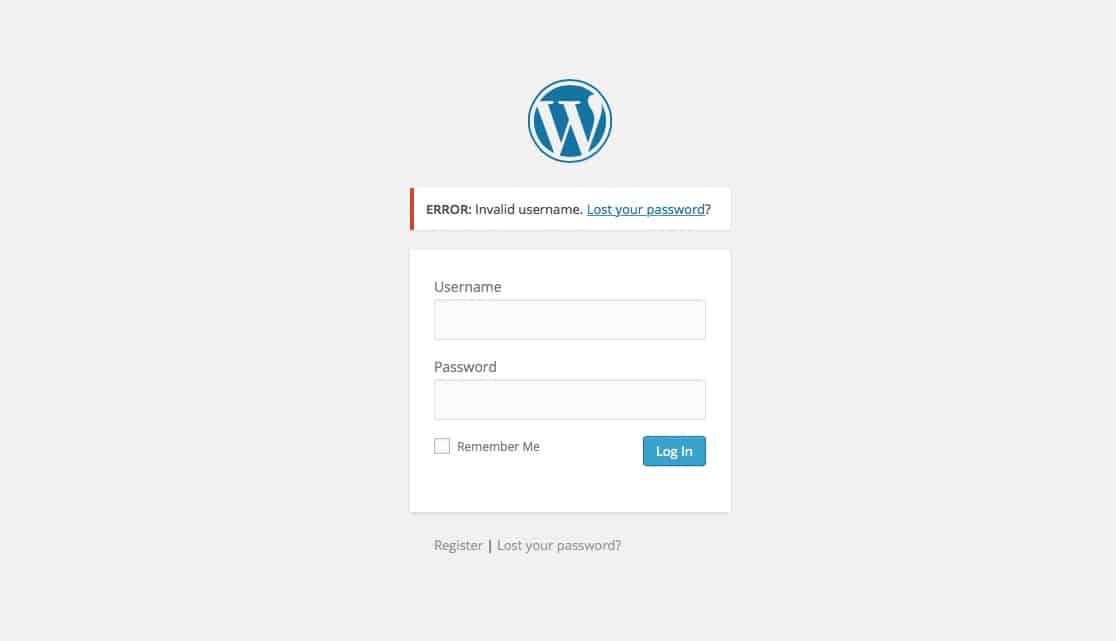Click the red bar on error notice
1116x641 pixels.
pyautogui.click(x=411, y=209)
